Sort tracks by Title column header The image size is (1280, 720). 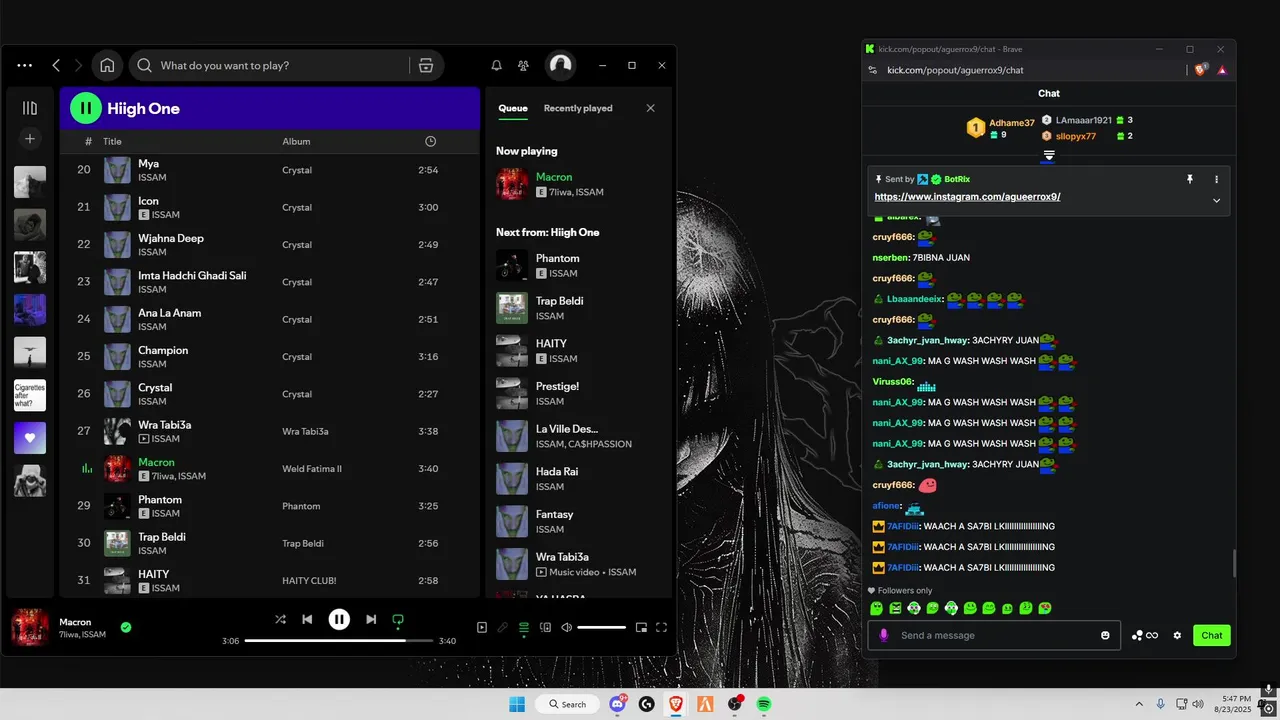112,142
